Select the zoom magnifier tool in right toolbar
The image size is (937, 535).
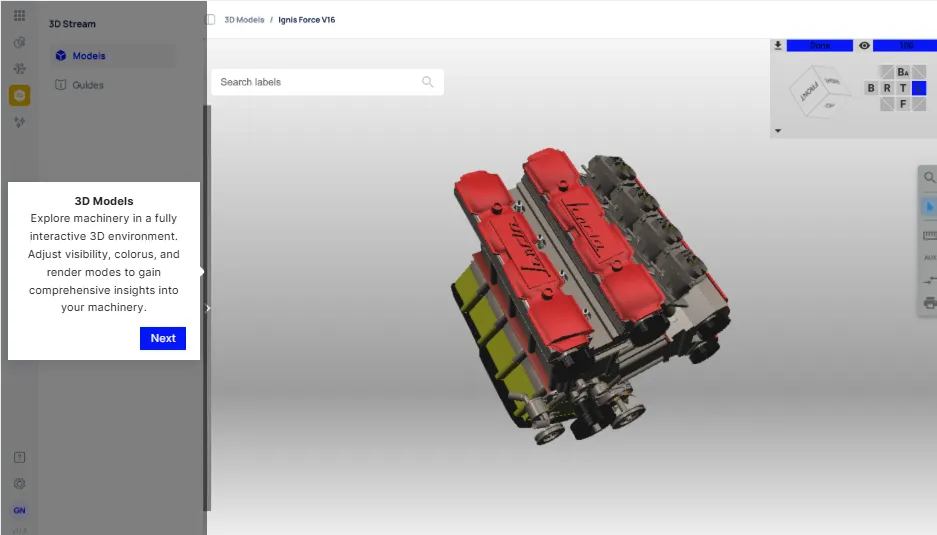click(x=929, y=178)
